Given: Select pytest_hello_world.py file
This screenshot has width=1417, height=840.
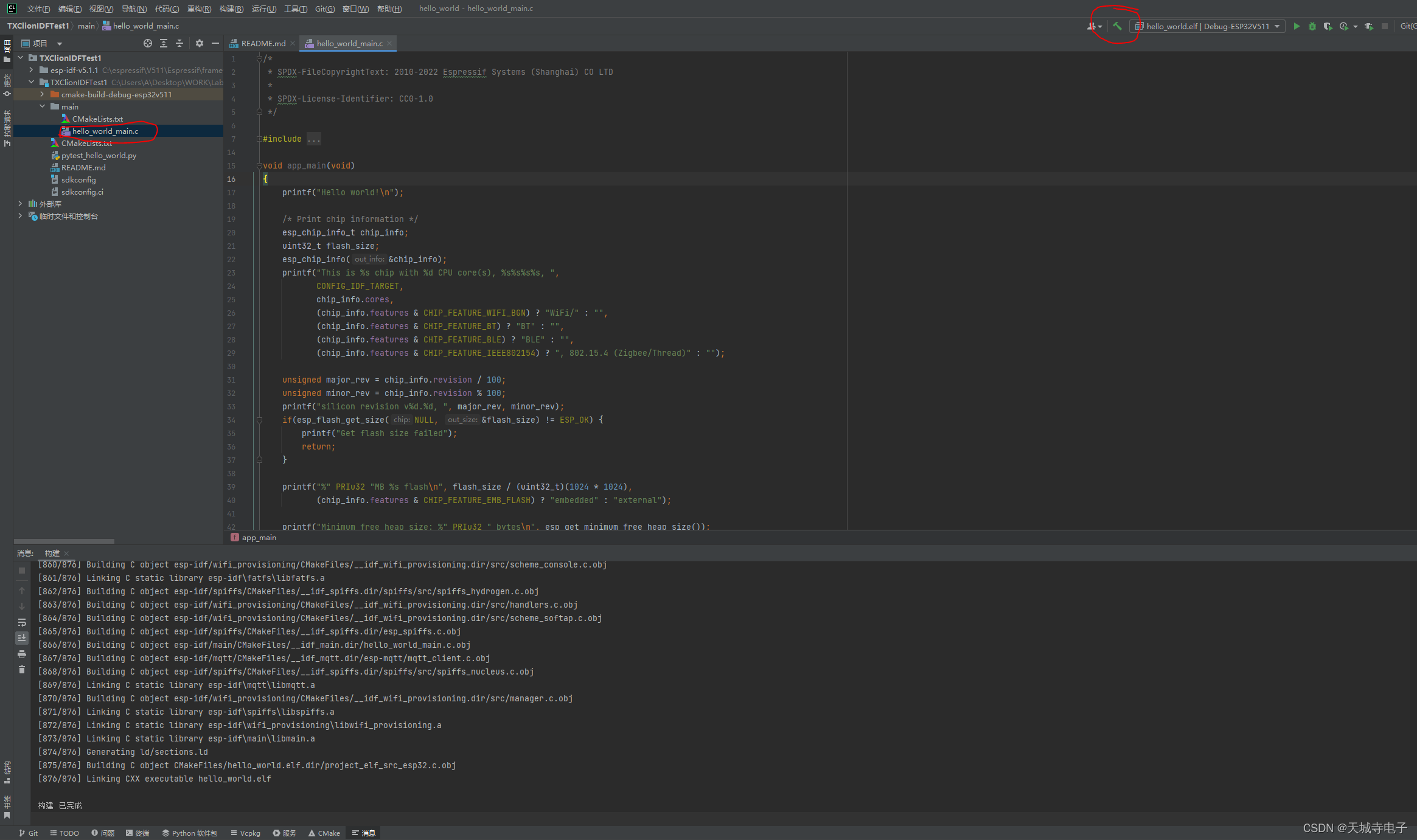Looking at the screenshot, I should (x=99, y=155).
